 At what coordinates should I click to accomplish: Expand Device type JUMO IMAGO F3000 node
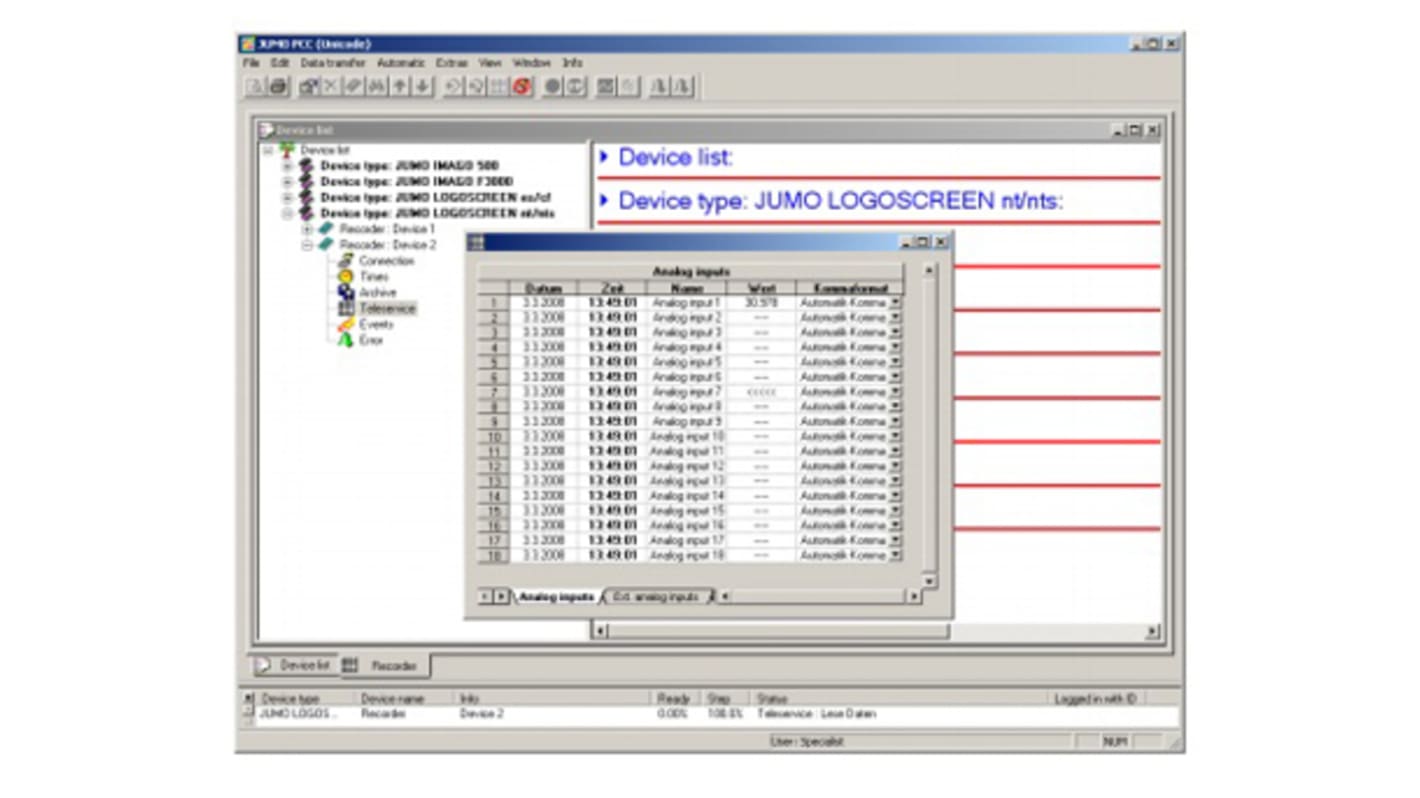point(287,182)
